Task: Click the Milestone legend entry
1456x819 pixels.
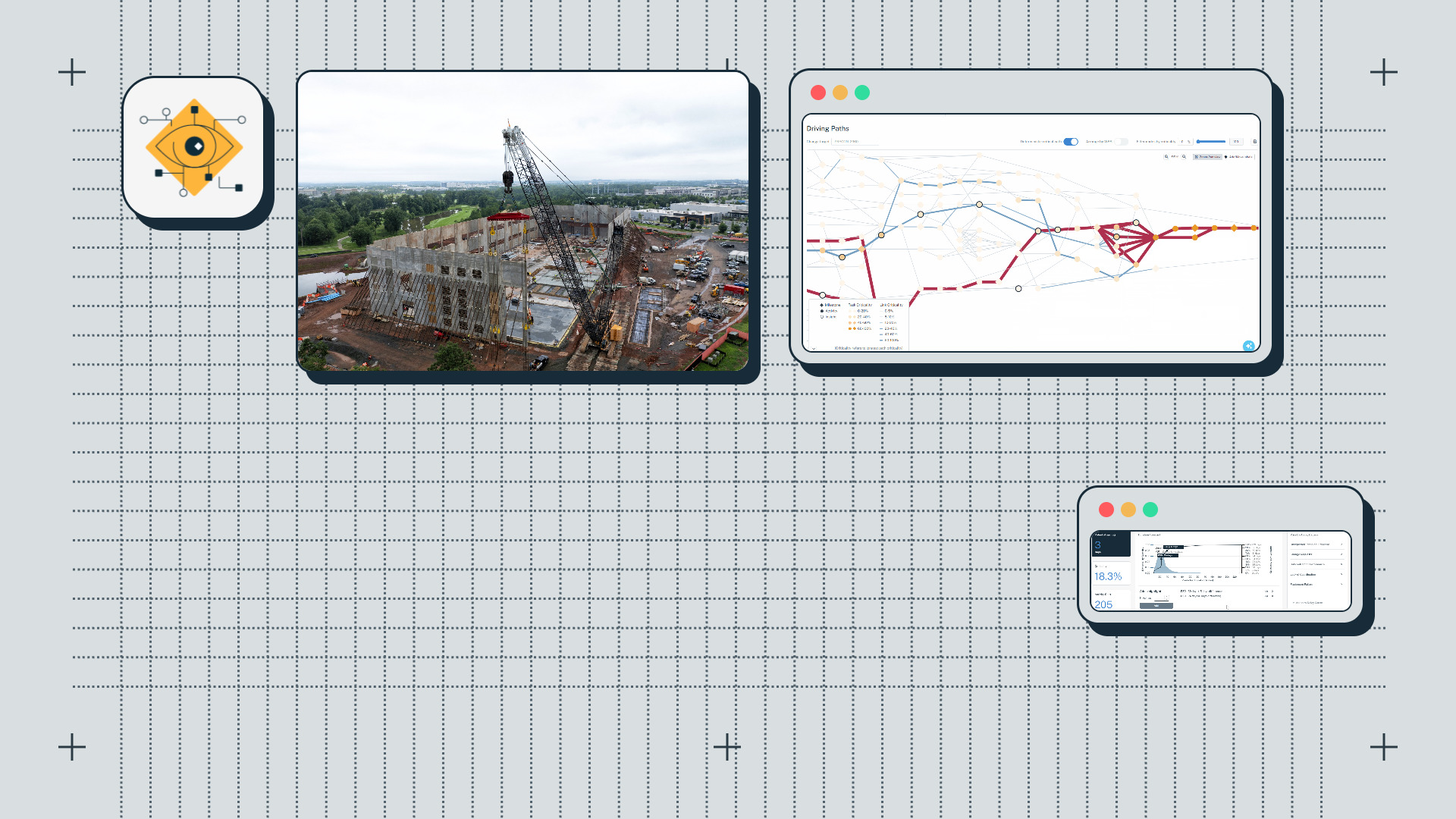Action: [830, 305]
